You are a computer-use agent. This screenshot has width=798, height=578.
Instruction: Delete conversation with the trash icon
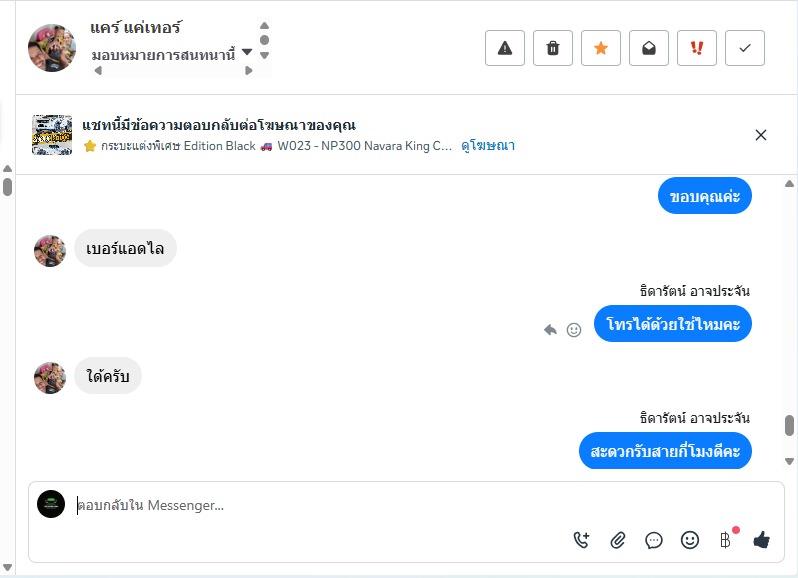click(553, 48)
